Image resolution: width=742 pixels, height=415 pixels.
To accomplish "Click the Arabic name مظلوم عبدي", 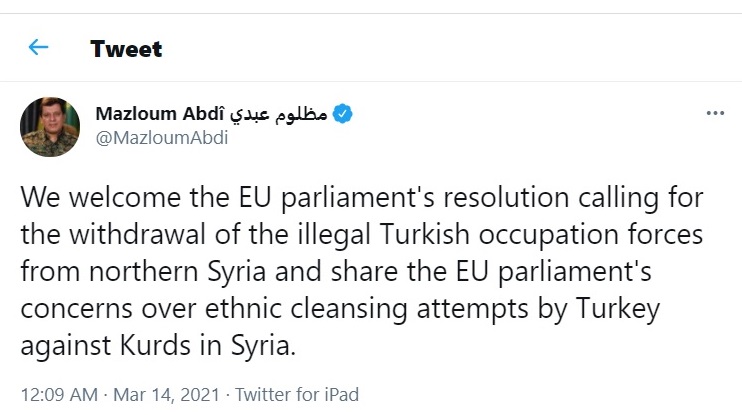I will tap(278, 114).
